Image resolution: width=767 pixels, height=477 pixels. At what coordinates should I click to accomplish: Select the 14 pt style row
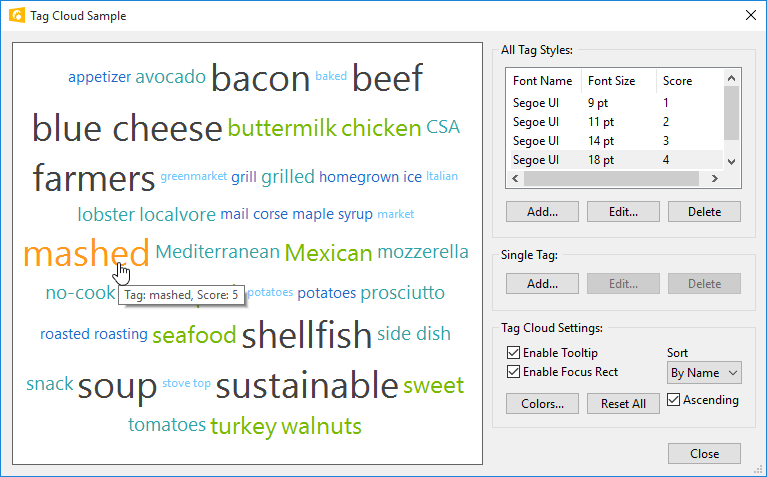pyautogui.click(x=615, y=141)
